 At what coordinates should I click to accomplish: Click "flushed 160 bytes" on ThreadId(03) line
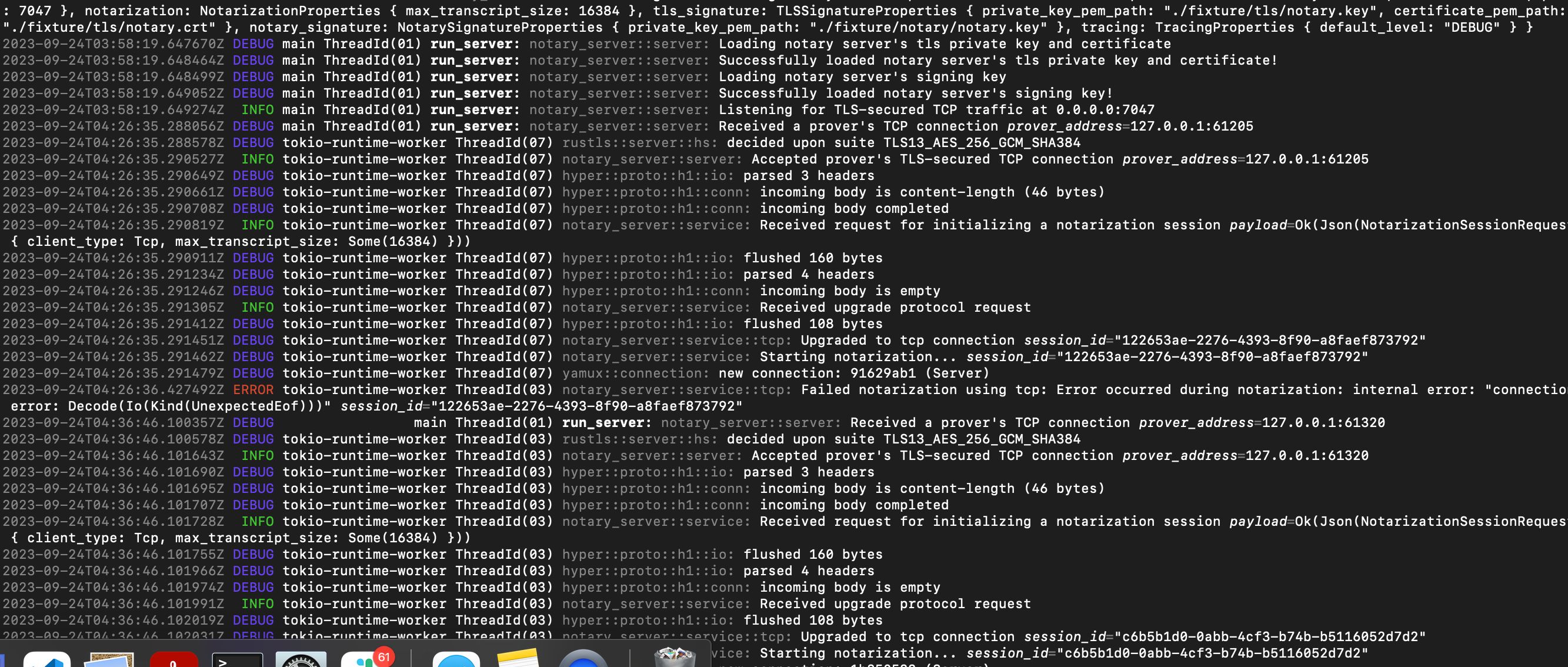coord(813,555)
